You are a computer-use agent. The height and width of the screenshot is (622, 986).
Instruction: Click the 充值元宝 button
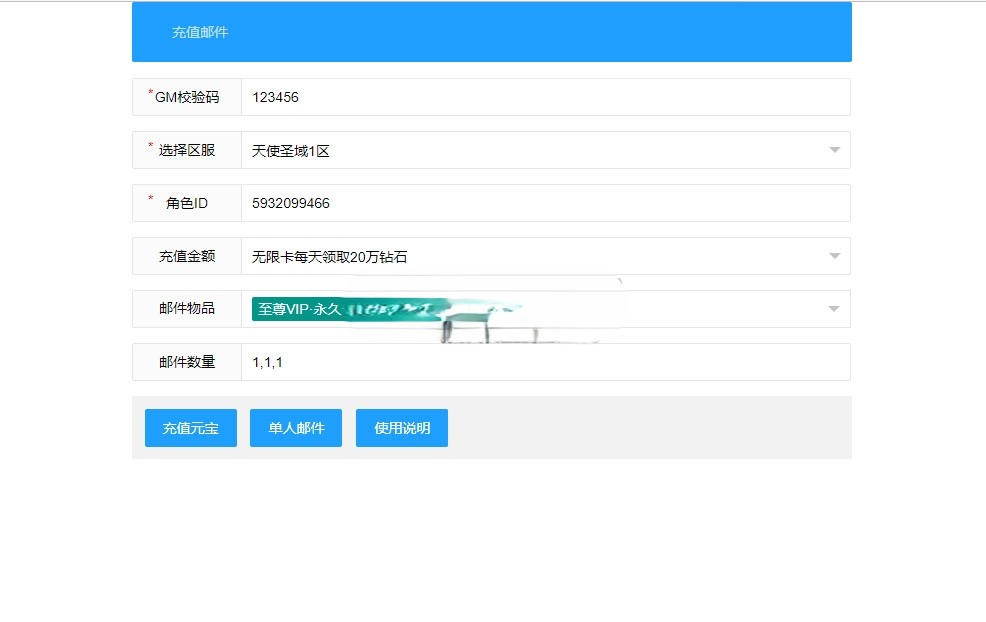tap(190, 427)
